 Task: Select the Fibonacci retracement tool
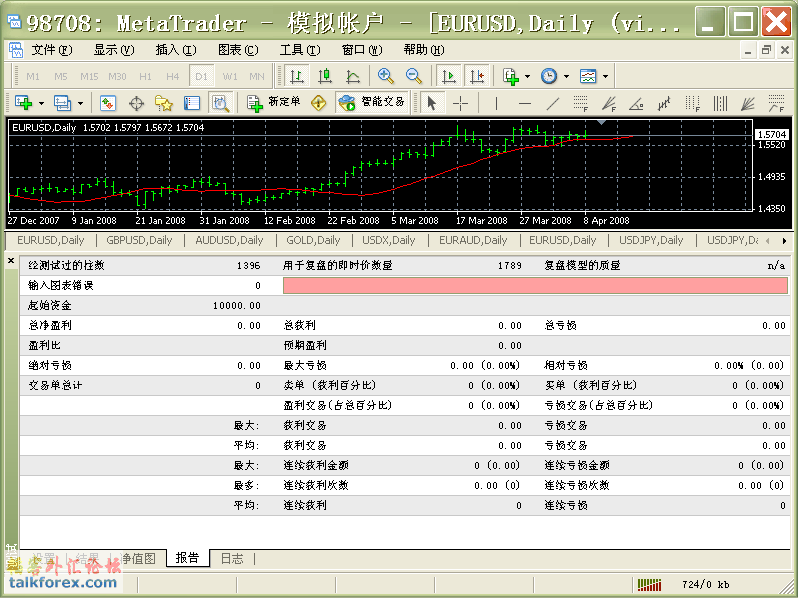point(581,103)
